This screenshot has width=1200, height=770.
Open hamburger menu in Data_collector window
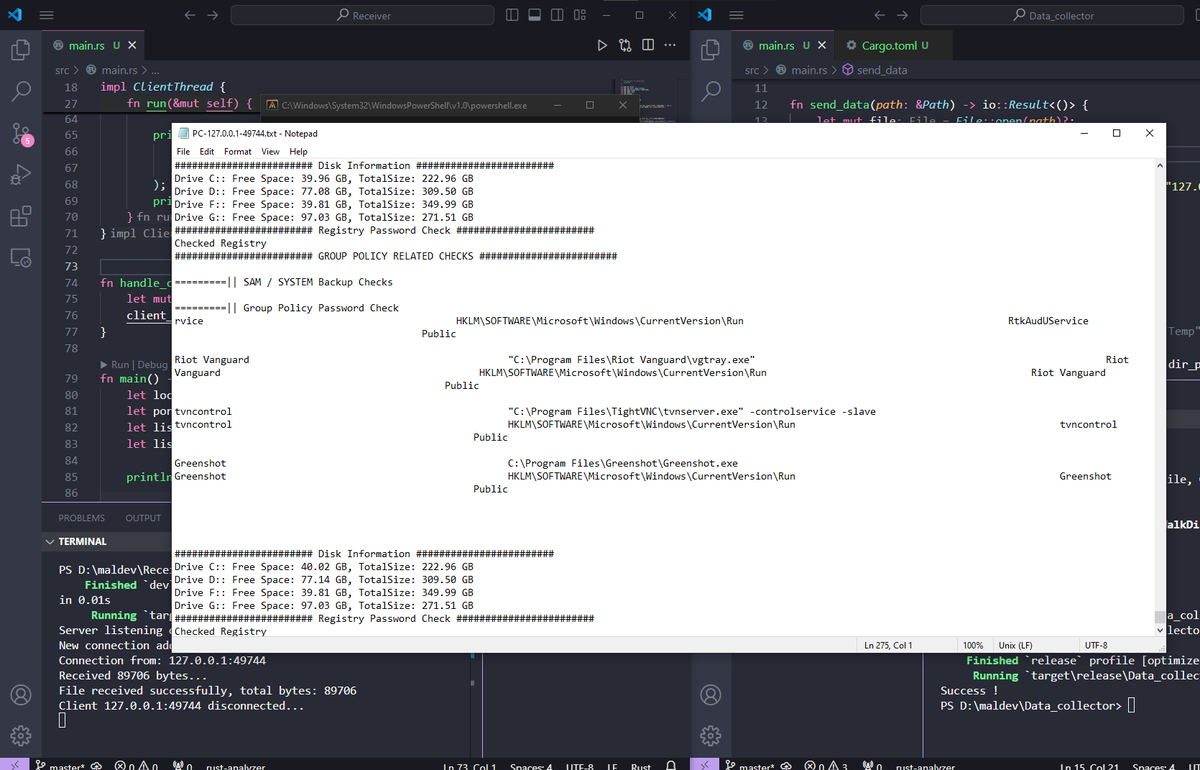pos(736,15)
